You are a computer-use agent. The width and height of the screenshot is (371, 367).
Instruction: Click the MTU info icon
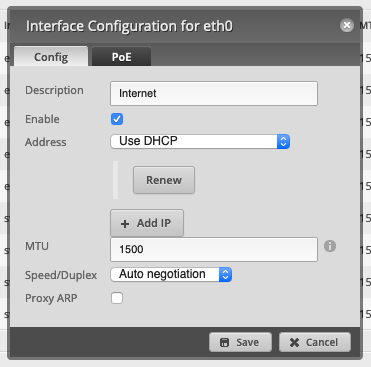(x=330, y=246)
